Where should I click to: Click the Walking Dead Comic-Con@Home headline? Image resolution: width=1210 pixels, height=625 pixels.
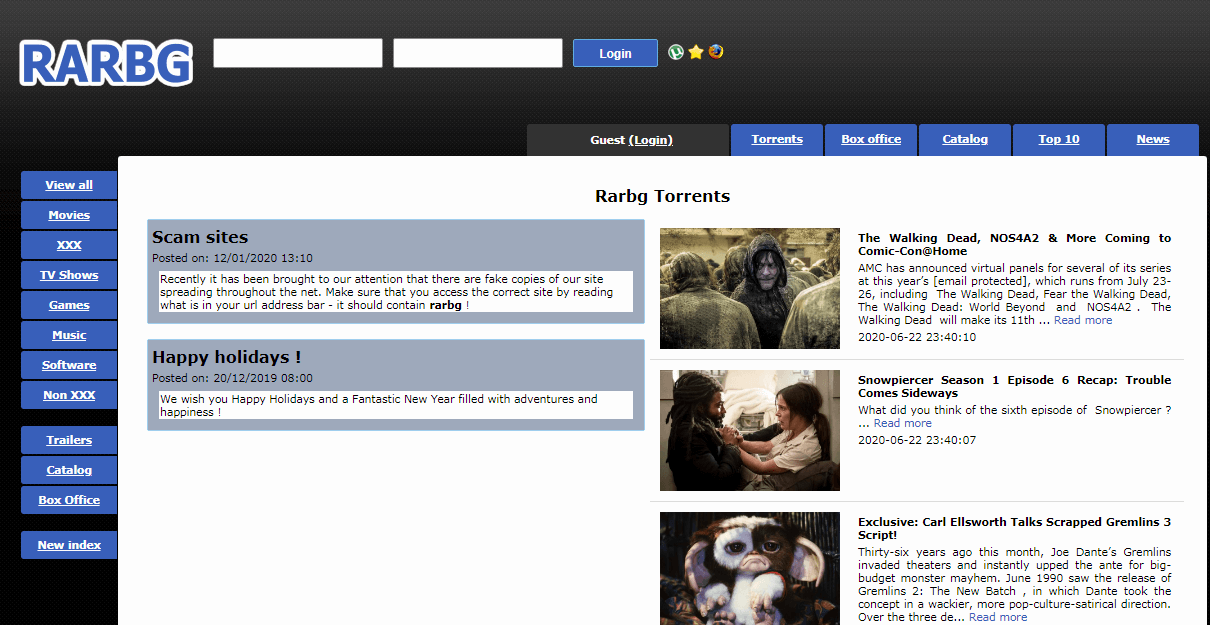tap(1014, 244)
